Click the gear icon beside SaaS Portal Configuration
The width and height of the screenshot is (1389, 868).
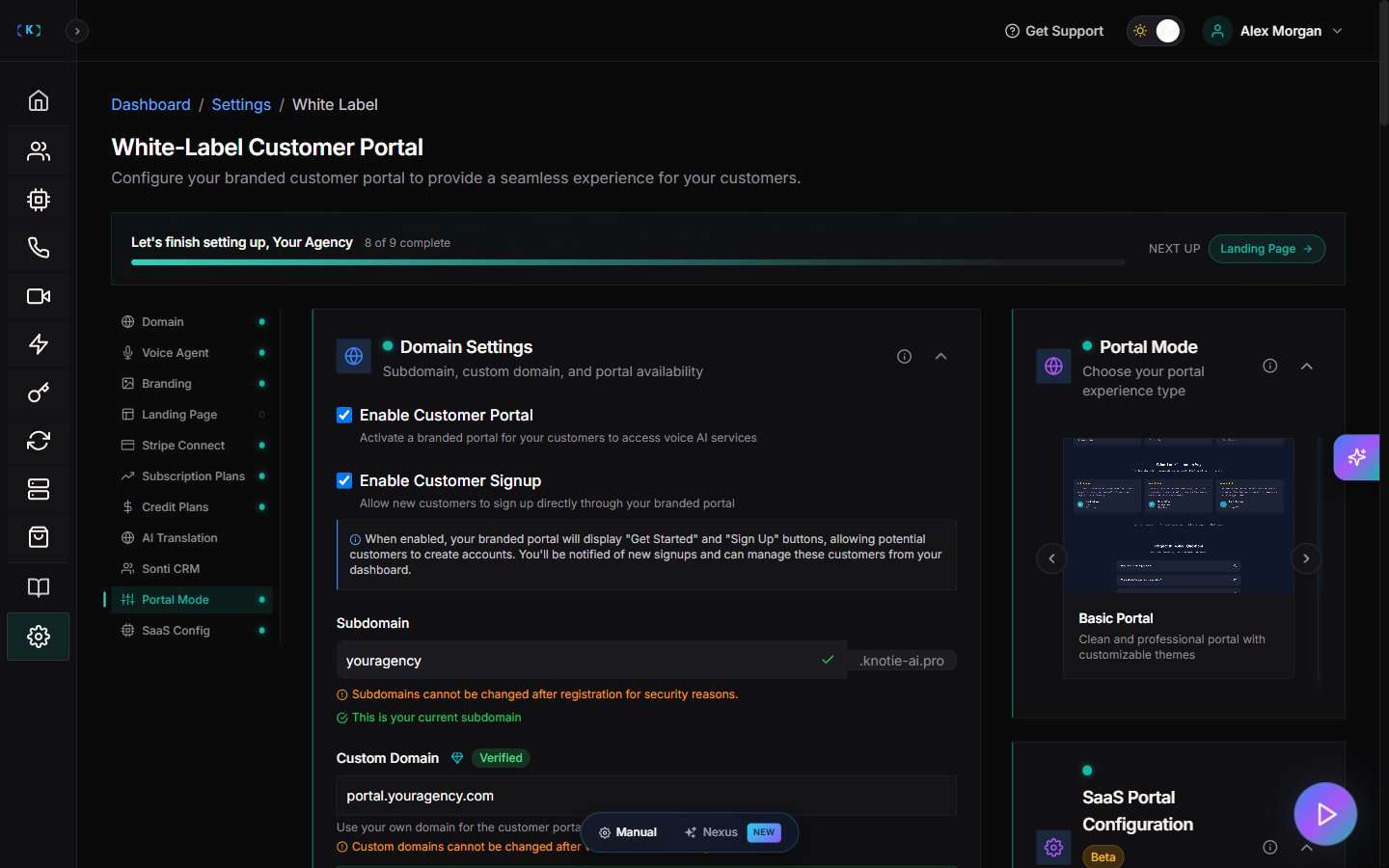pyautogui.click(x=1053, y=848)
